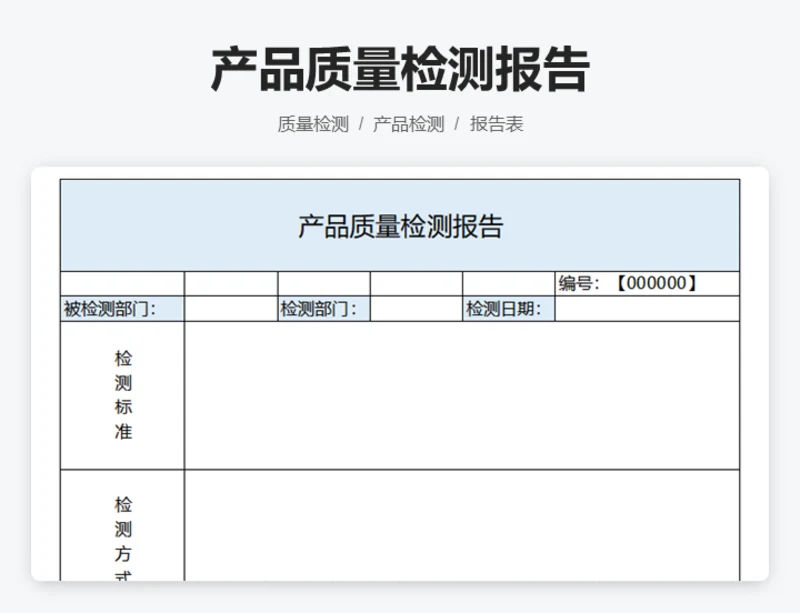Click the 检测方式 content area

click(462, 526)
